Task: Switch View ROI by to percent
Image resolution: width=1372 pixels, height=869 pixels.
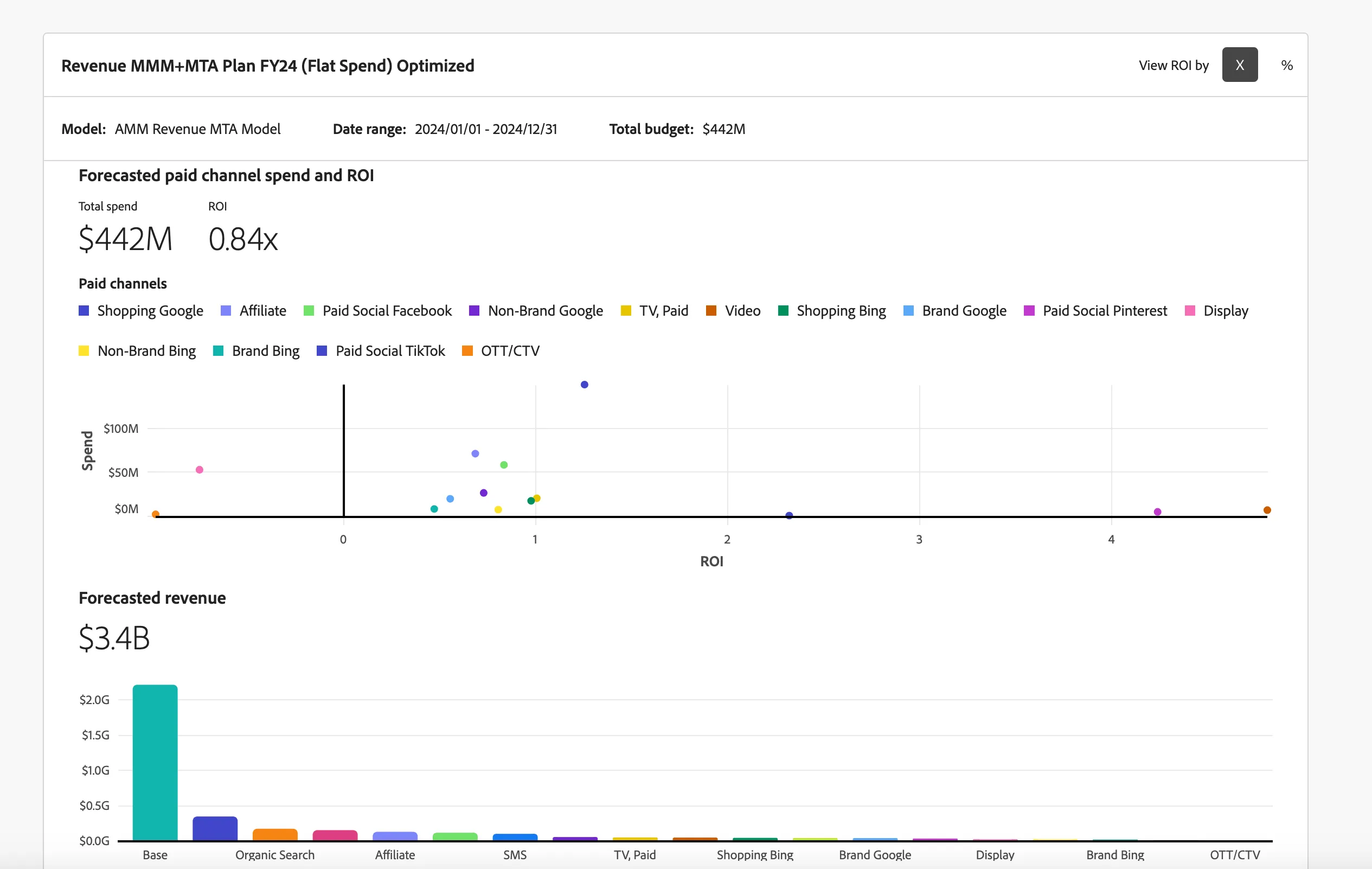Action: [1286, 65]
